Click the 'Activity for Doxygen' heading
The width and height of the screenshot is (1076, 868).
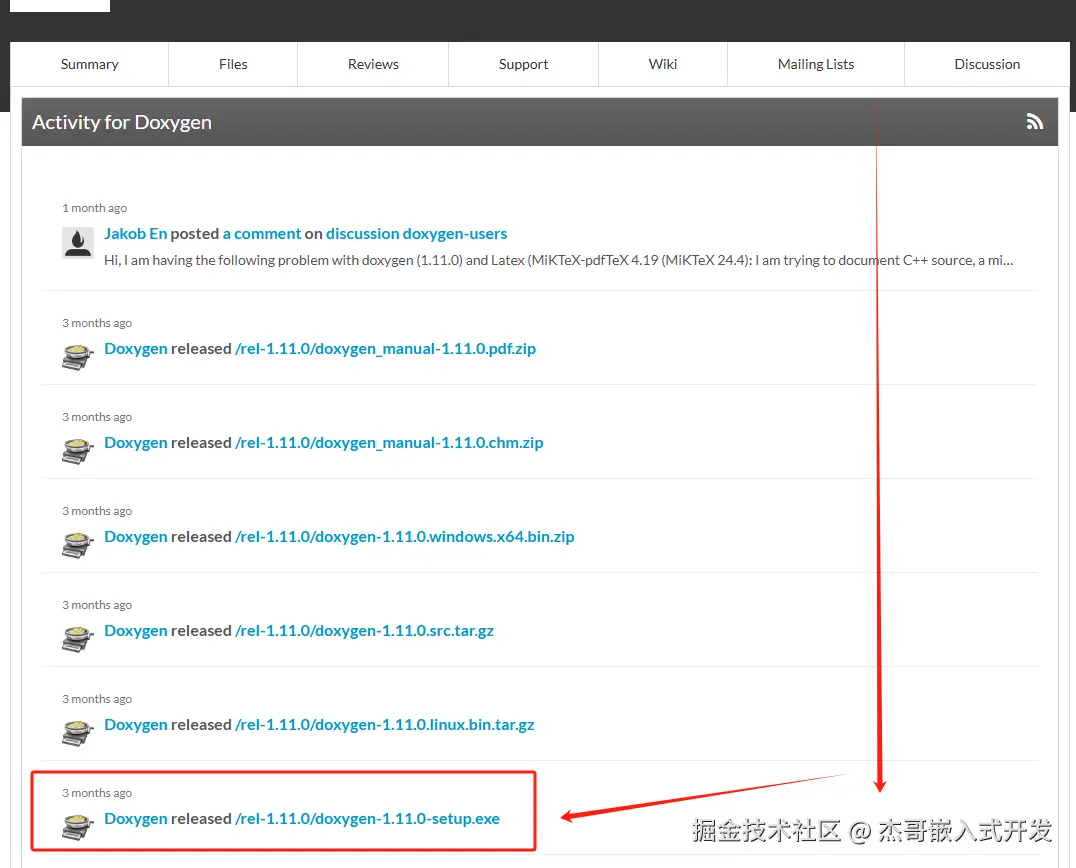[x=122, y=122]
